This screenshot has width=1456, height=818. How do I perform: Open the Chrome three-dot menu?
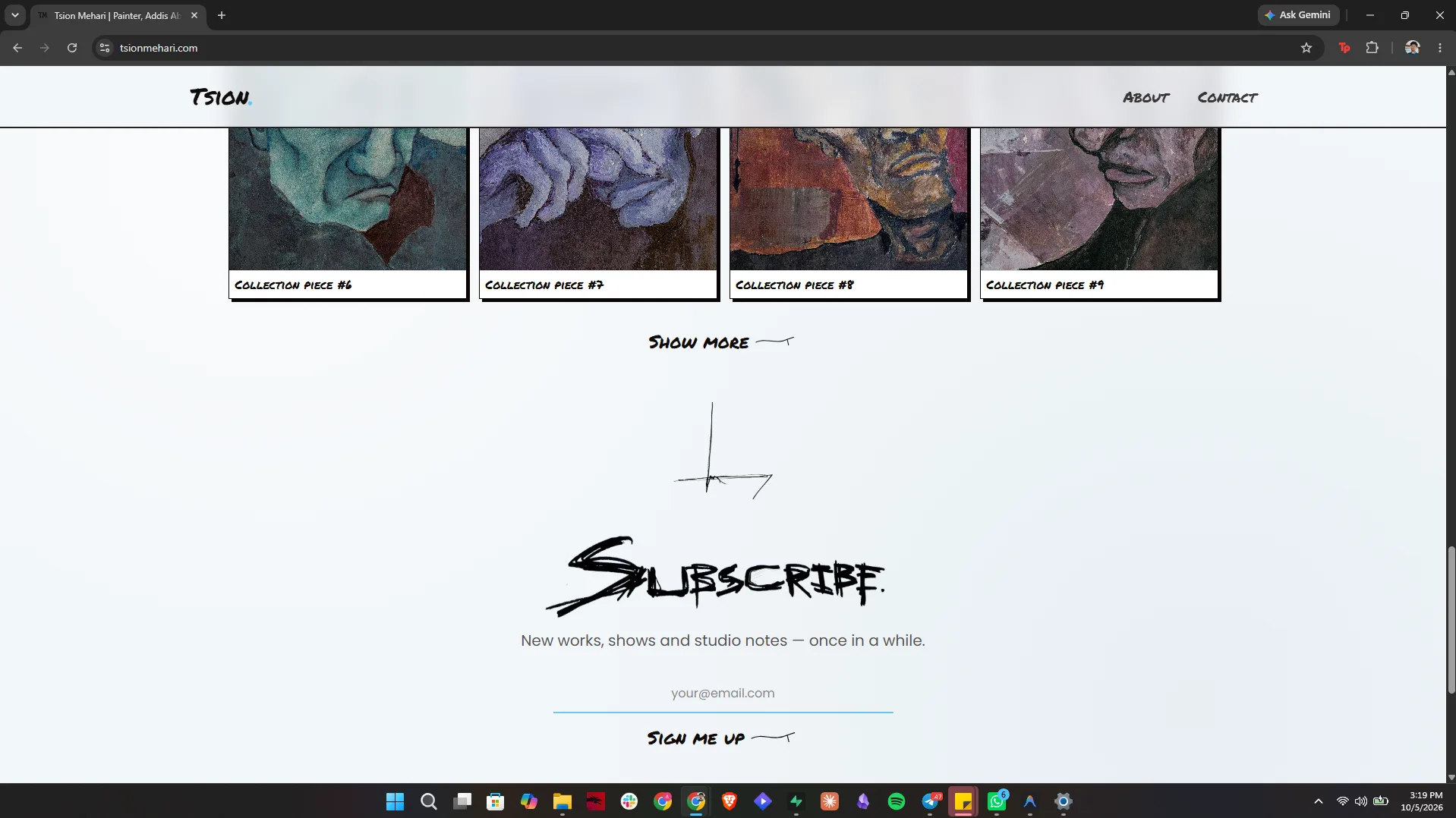pos(1440,48)
